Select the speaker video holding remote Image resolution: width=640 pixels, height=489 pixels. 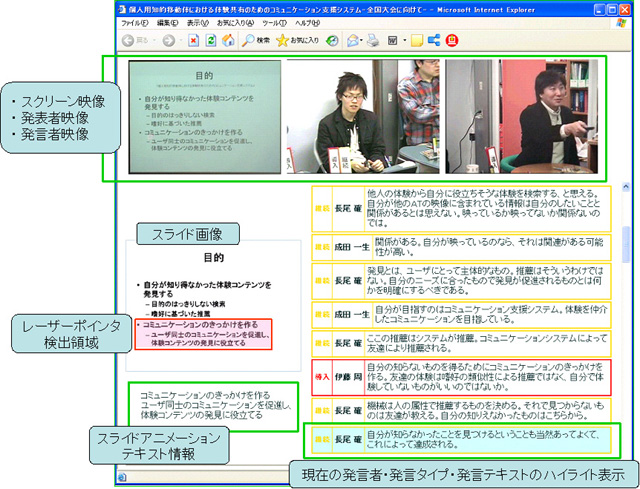tap(521, 117)
